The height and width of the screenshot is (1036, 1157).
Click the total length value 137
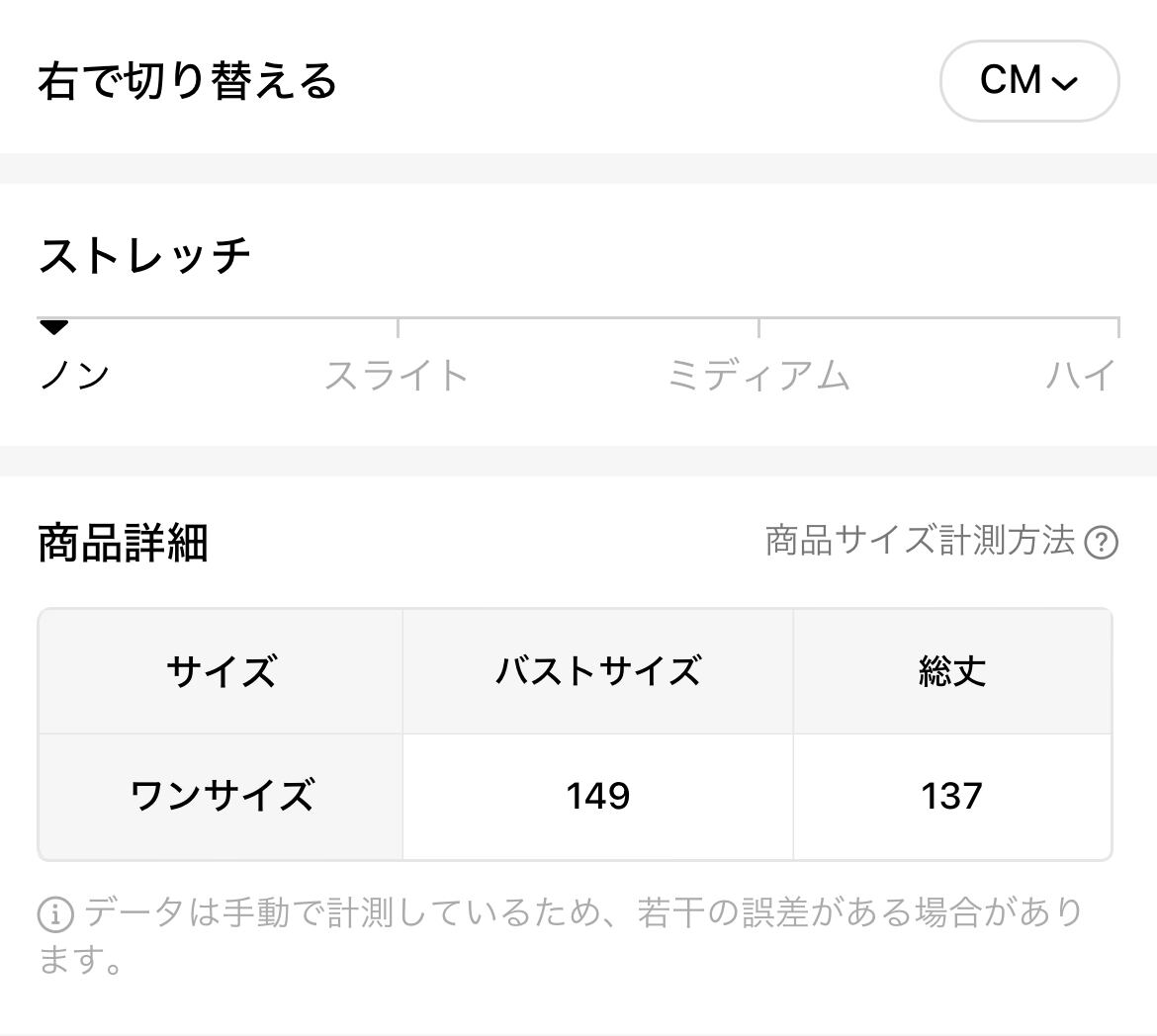point(951,796)
